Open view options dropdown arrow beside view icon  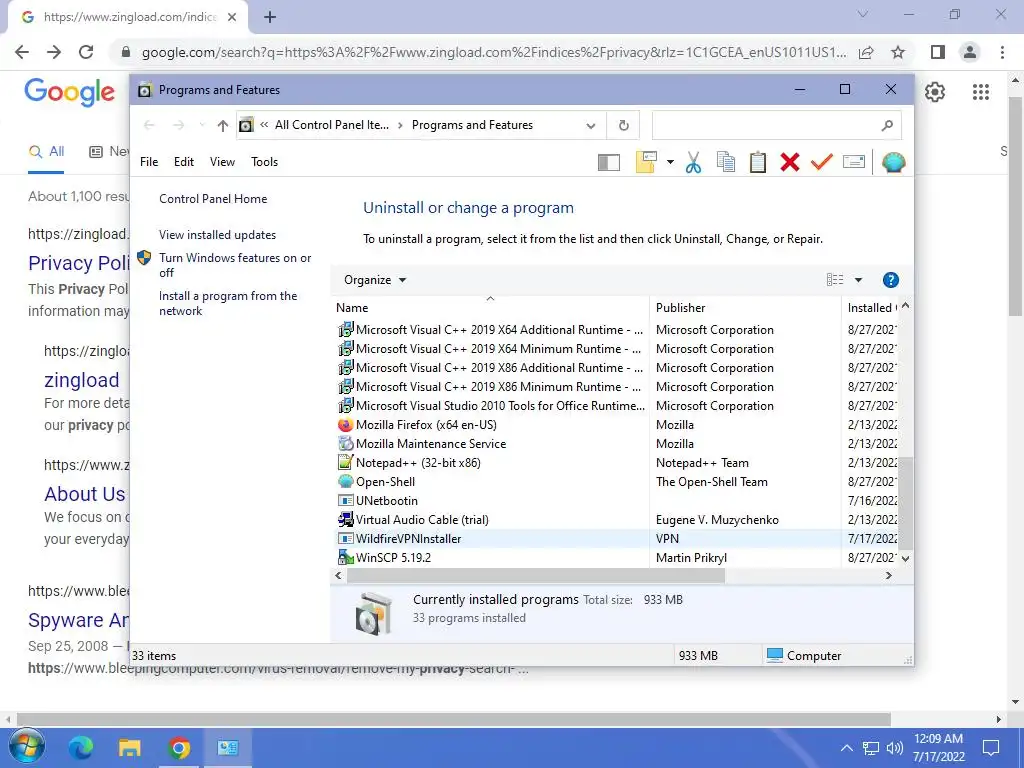pyautogui.click(x=858, y=280)
